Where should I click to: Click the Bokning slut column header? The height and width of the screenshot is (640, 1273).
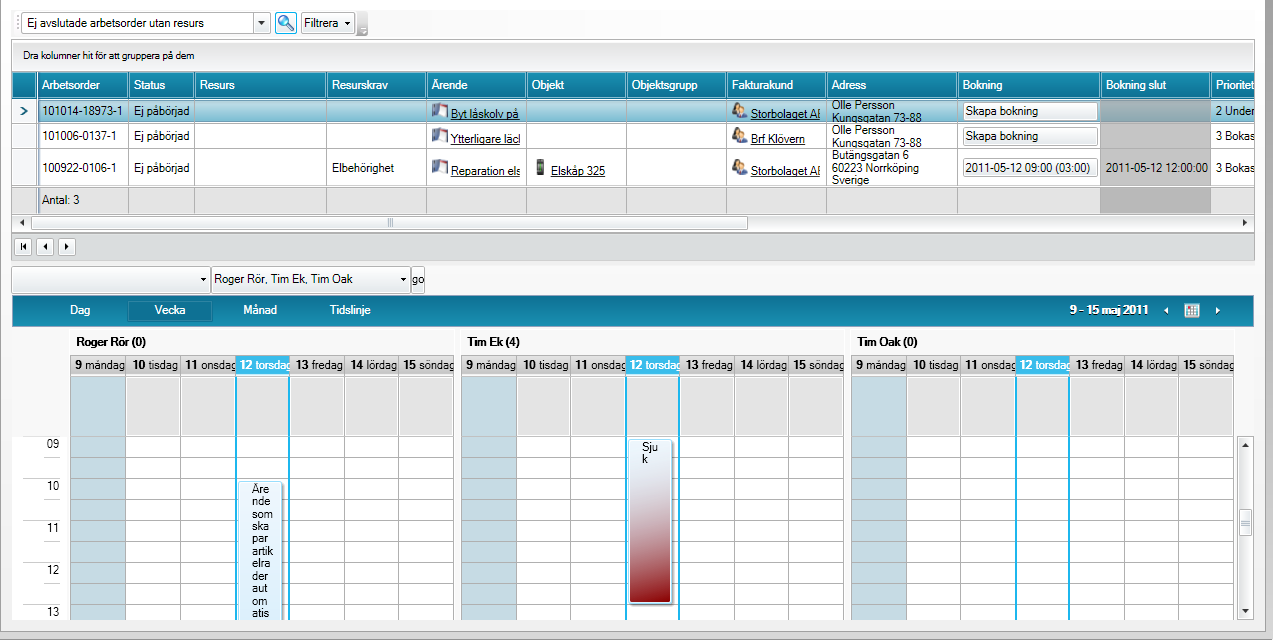coord(1155,85)
